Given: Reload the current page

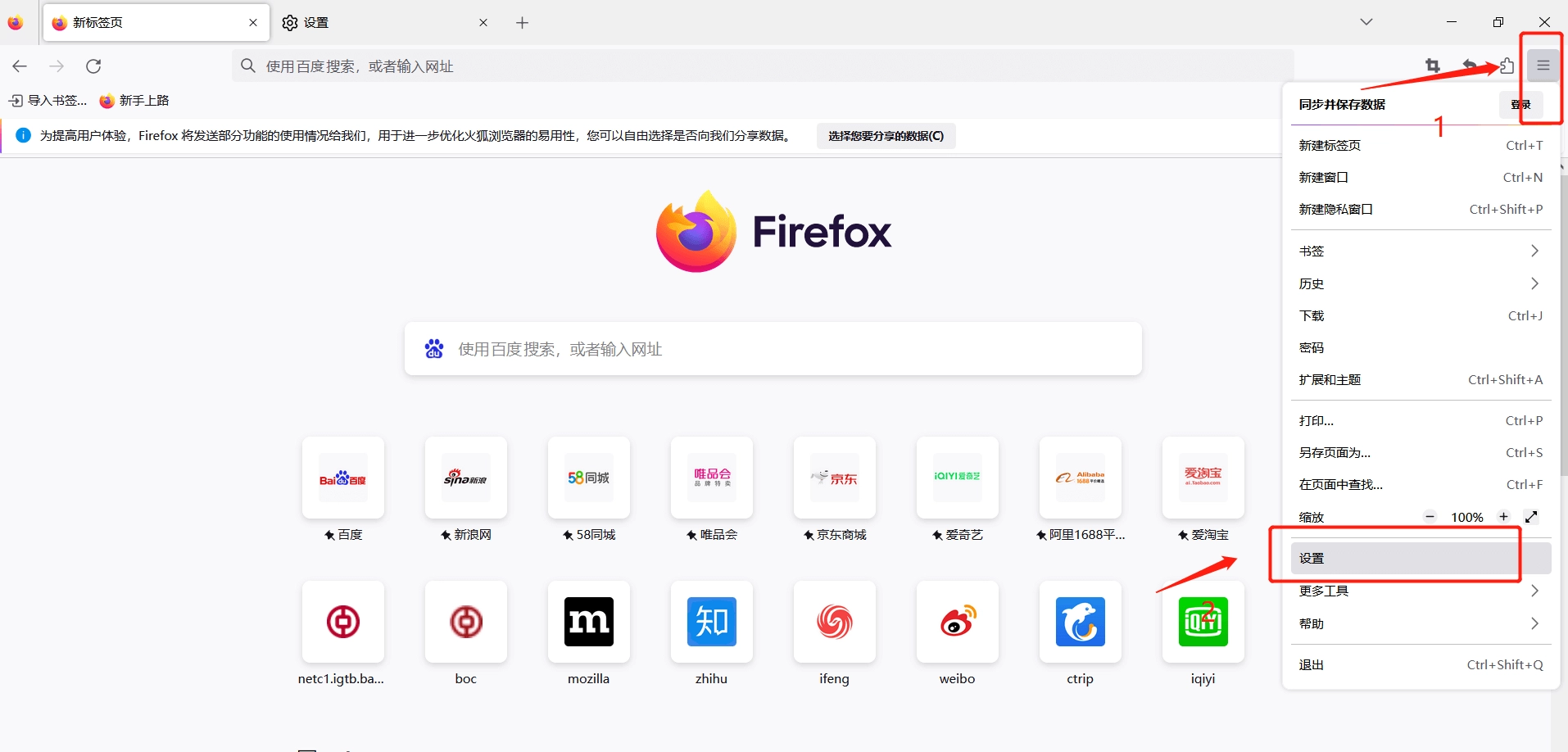Looking at the screenshot, I should (x=93, y=66).
